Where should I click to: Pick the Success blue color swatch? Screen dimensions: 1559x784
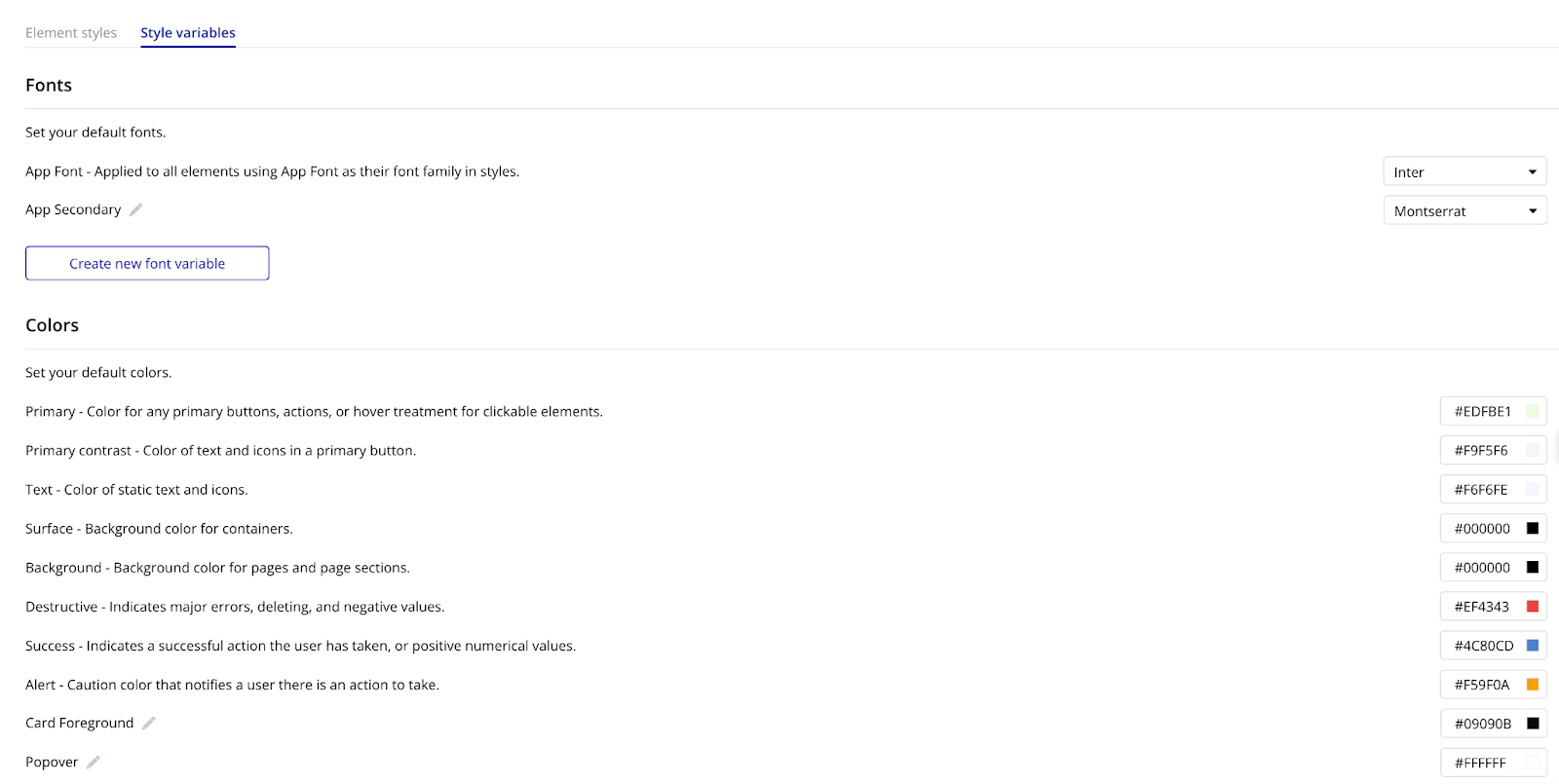1532,645
